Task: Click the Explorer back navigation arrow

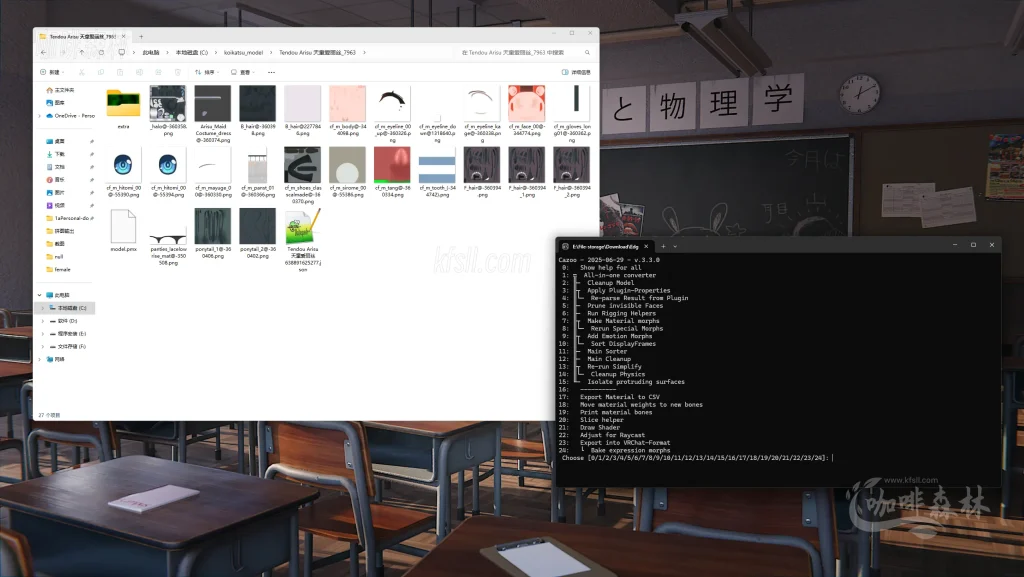Action: tap(43, 52)
